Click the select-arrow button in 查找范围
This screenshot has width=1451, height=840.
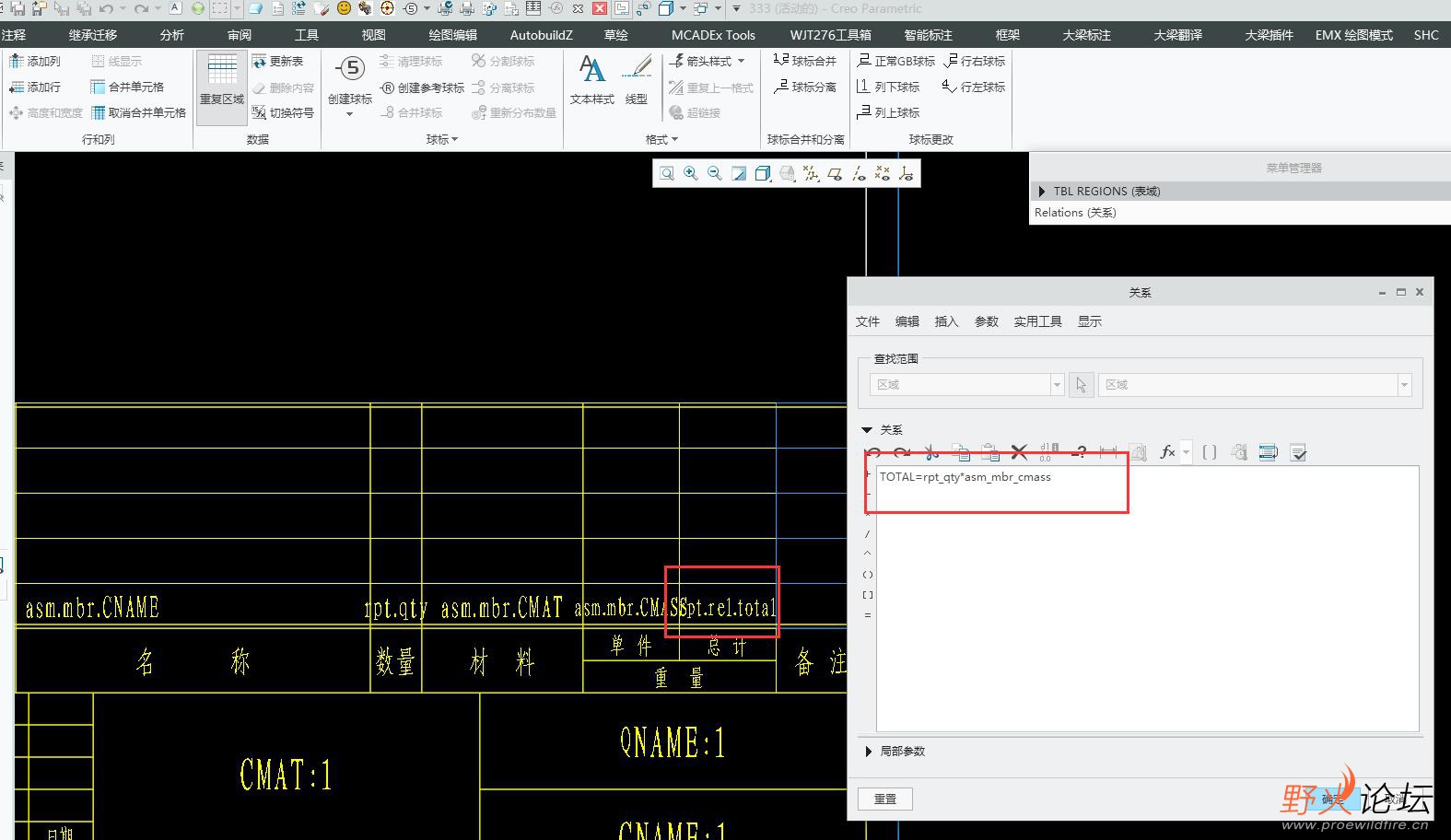[1082, 384]
